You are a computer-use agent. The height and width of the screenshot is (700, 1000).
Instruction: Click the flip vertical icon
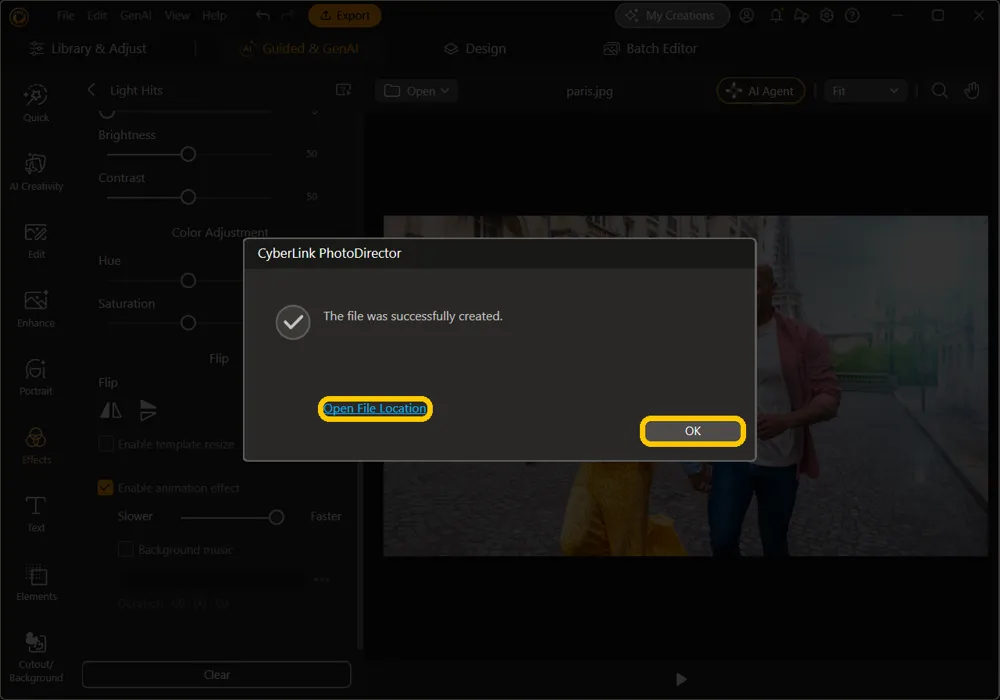point(147,410)
